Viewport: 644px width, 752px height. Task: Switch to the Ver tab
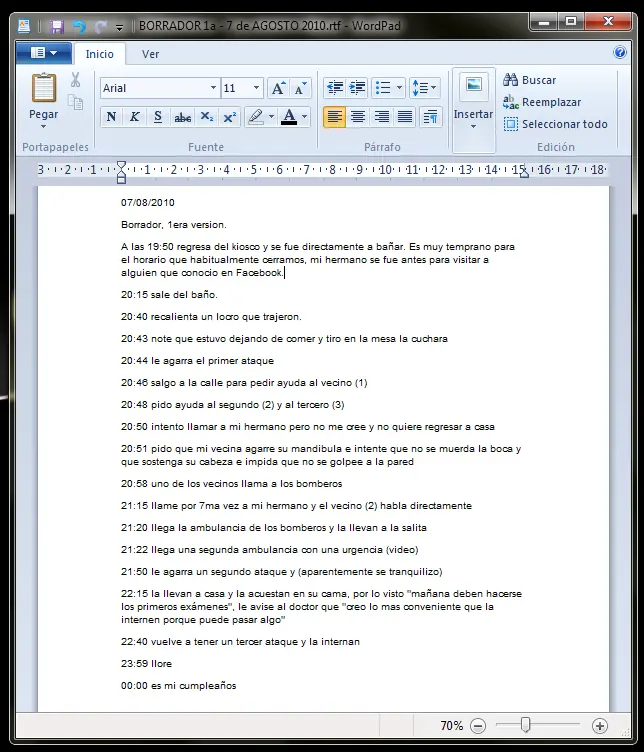click(x=150, y=54)
